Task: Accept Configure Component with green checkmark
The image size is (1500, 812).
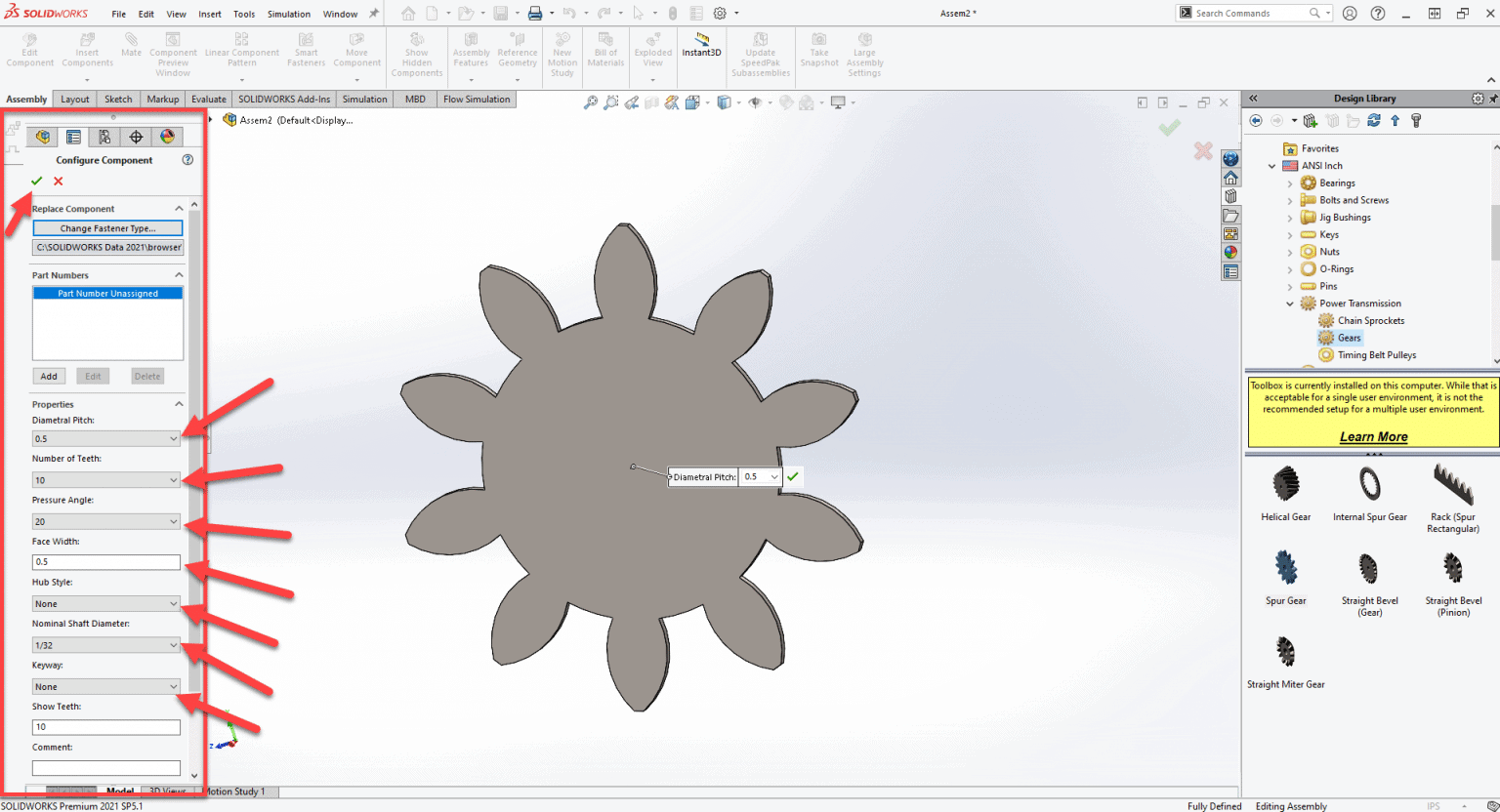Action: [36, 181]
